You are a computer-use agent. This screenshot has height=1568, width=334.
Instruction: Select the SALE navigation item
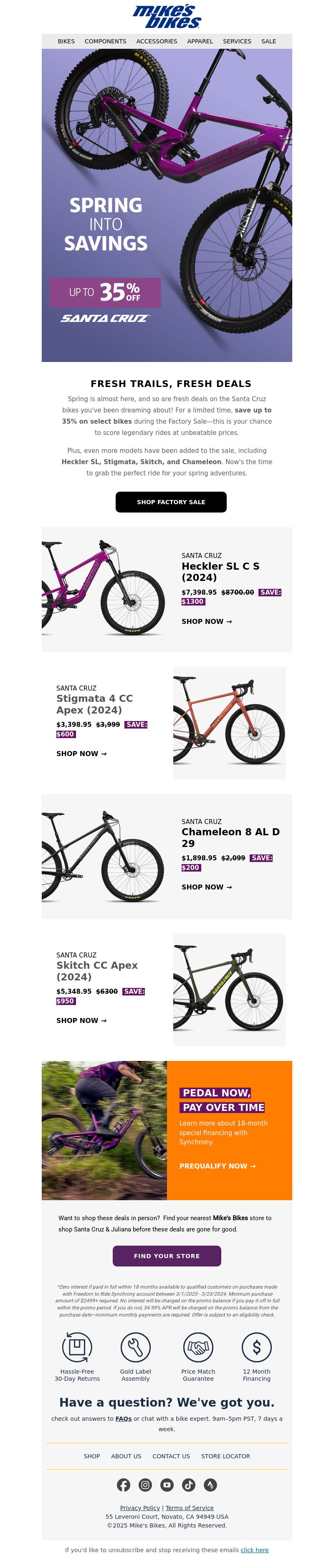(269, 41)
